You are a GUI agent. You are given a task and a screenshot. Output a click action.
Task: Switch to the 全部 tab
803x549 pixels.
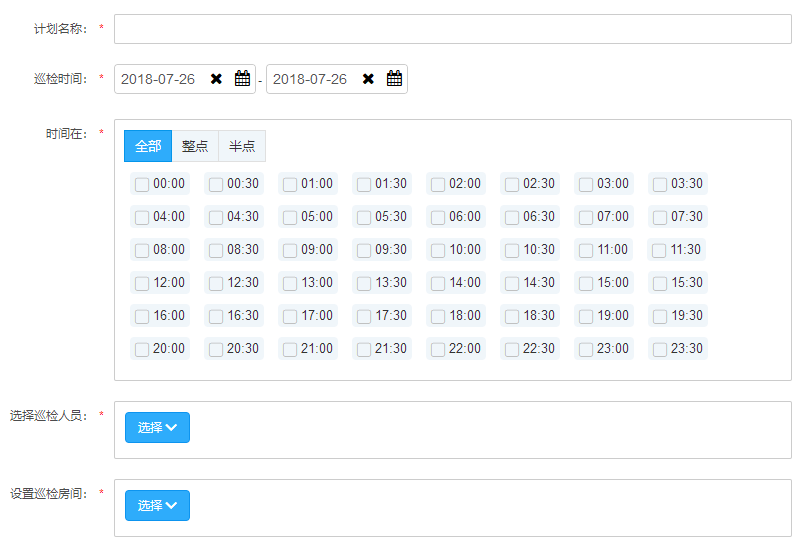click(148, 146)
